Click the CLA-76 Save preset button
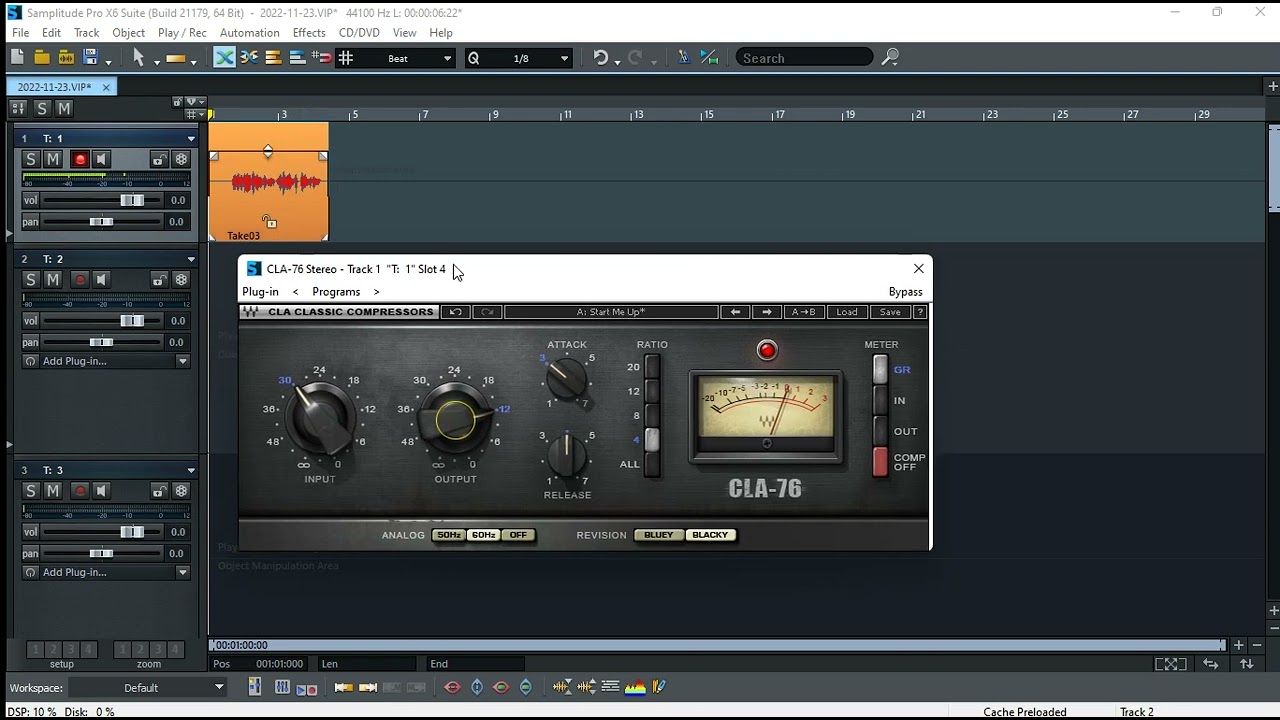This screenshot has height=720, width=1280. point(890,312)
